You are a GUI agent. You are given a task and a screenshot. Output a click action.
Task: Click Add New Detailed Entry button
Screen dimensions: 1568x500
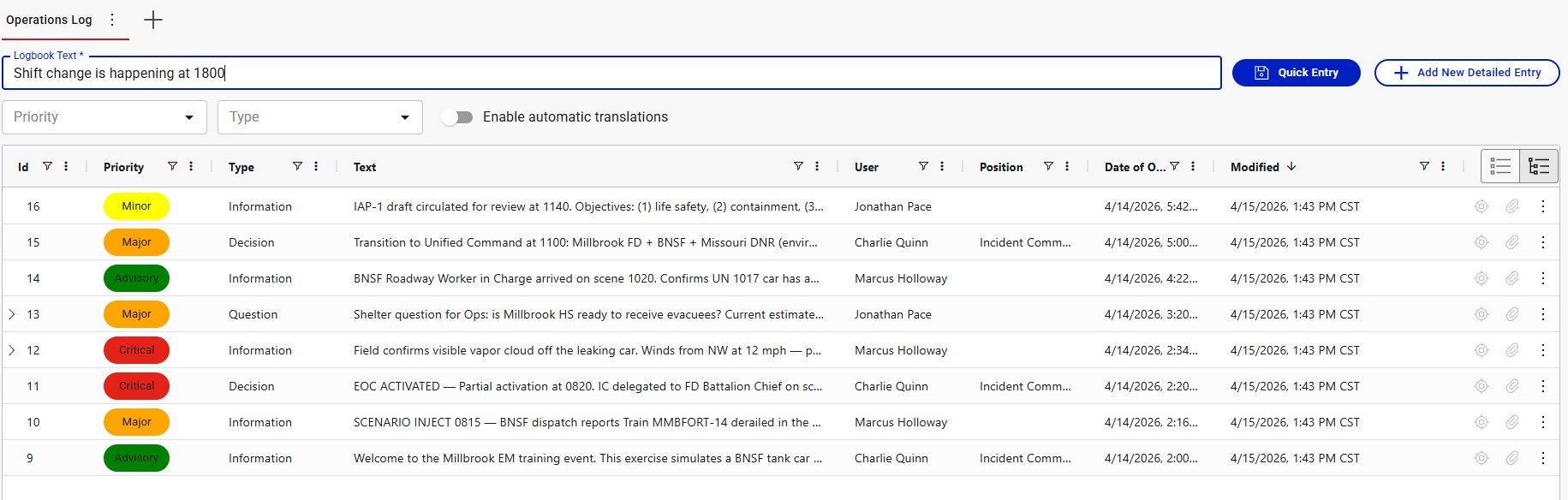pos(1466,73)
